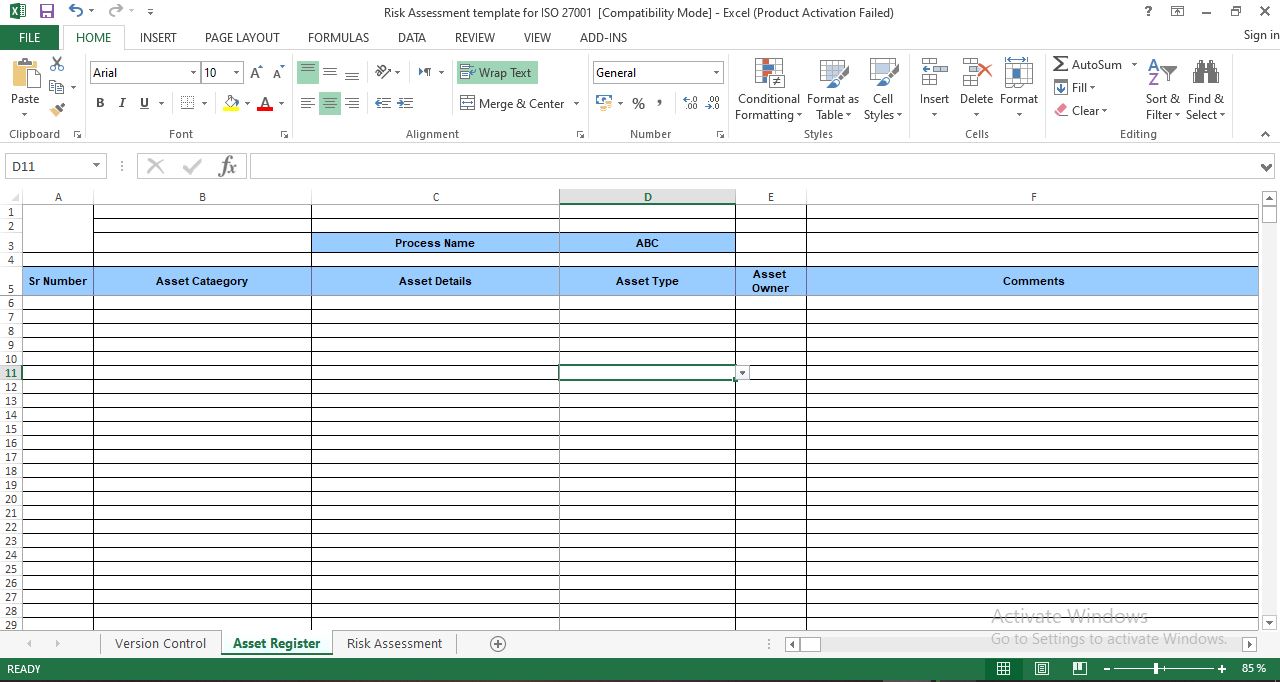Click the New Sheet plus button
Image resolution: width=1280 pixels, height=682 pixels.
(496, 643)
